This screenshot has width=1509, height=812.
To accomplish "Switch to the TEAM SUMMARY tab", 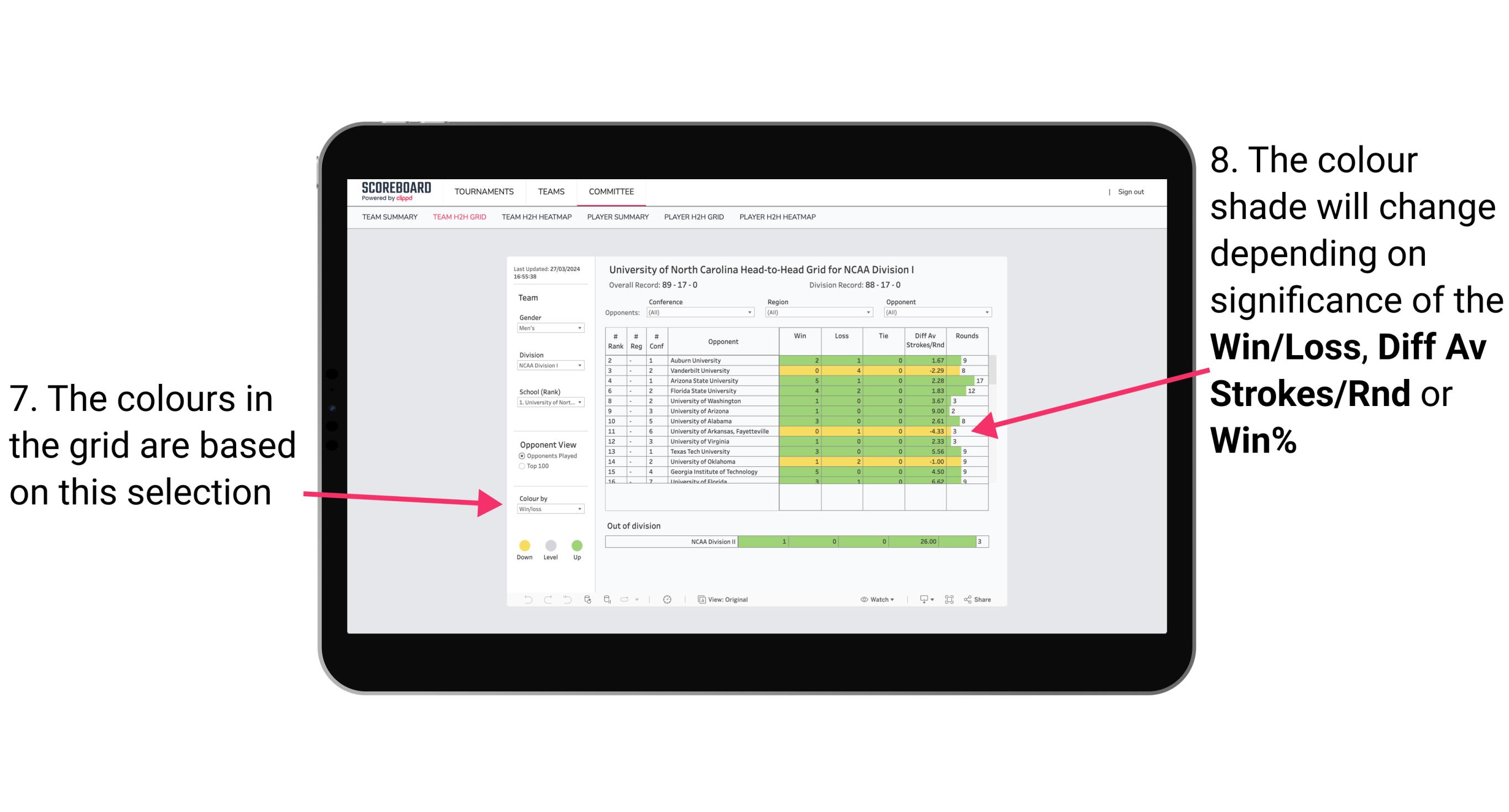I will (392, 220).
